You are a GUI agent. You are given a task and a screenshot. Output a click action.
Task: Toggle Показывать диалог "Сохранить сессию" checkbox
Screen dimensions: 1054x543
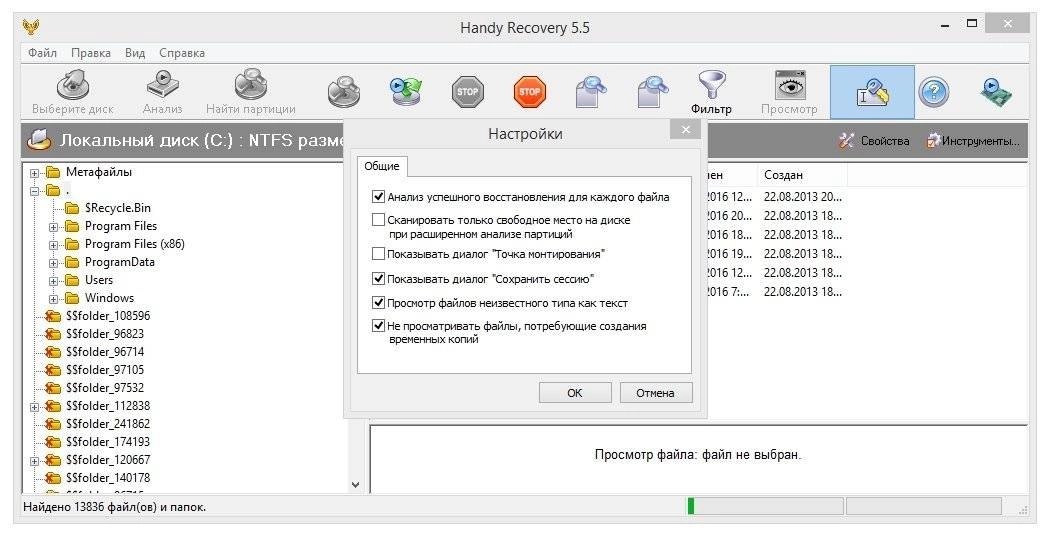point(378,278)
